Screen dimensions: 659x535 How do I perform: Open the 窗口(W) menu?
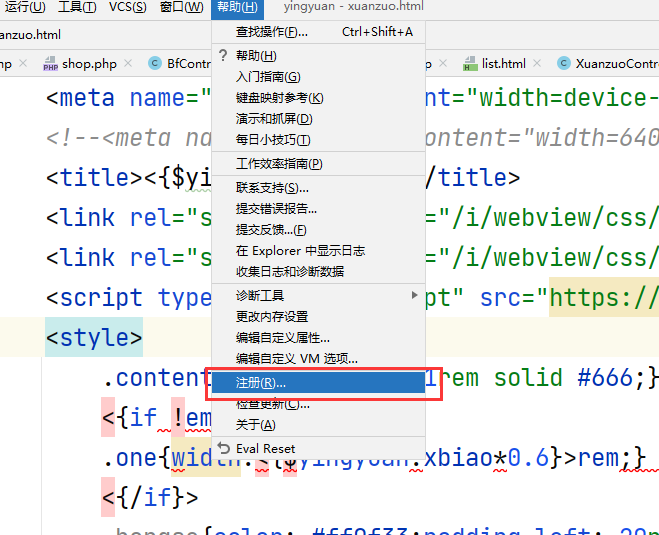point(182,7)
